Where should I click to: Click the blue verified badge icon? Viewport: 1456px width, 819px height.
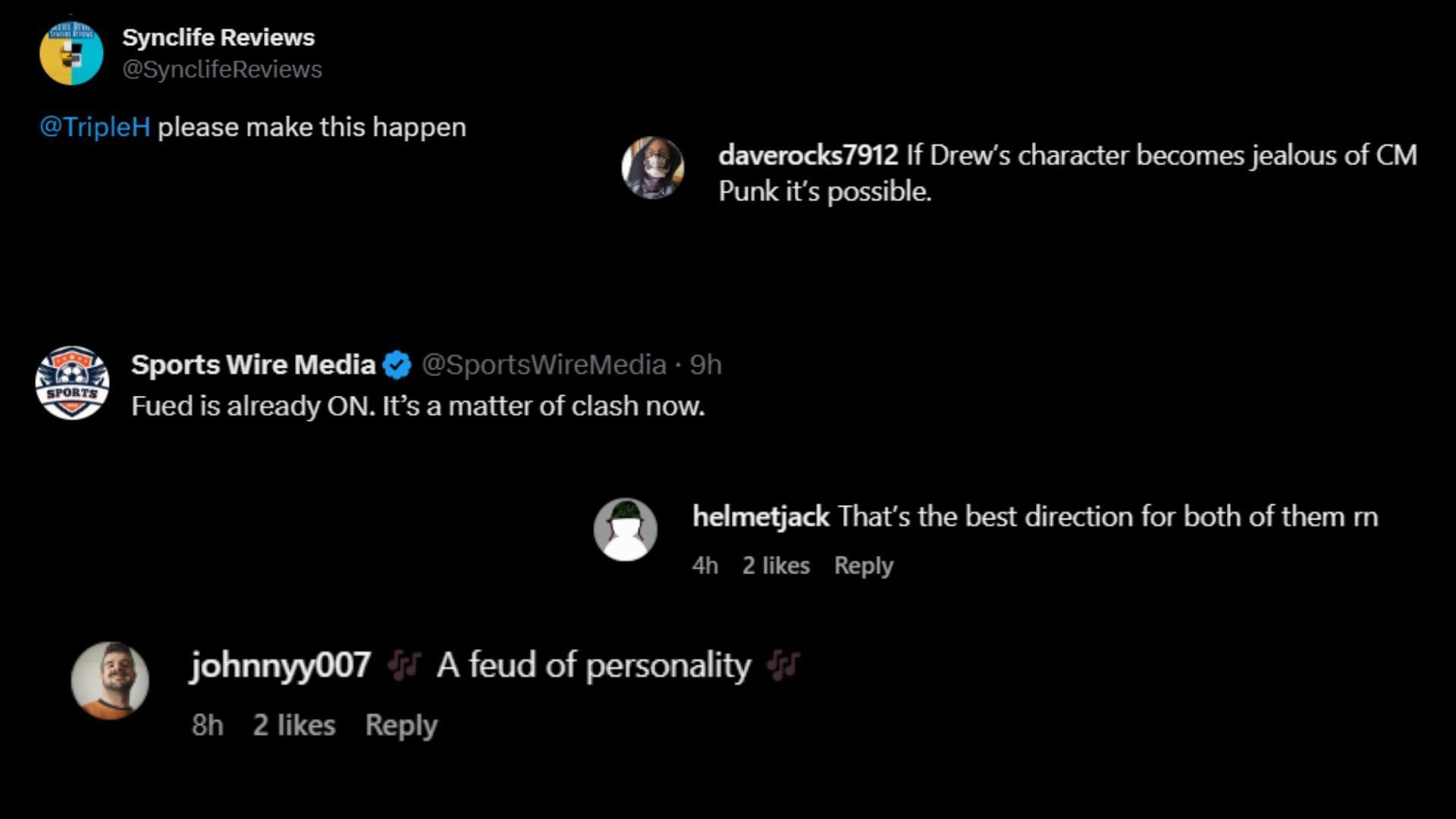click(397, 366)
